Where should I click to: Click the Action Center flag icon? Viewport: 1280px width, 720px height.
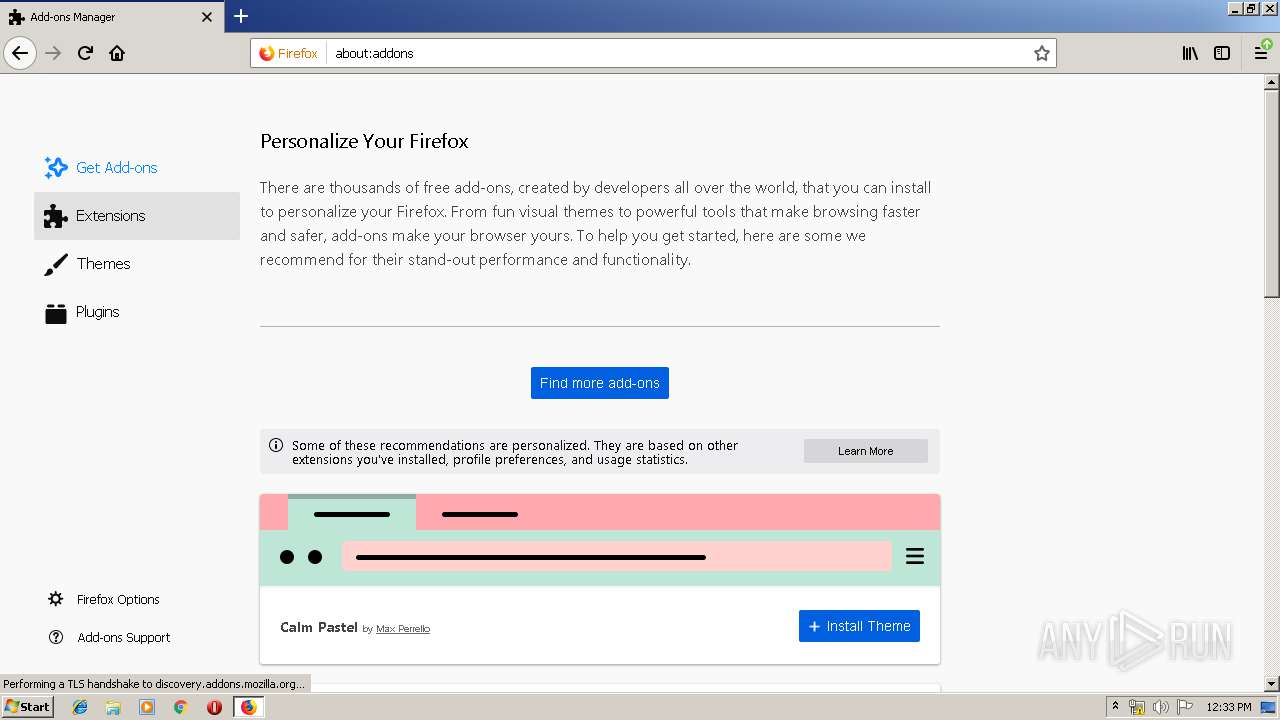click(1185, 707)
